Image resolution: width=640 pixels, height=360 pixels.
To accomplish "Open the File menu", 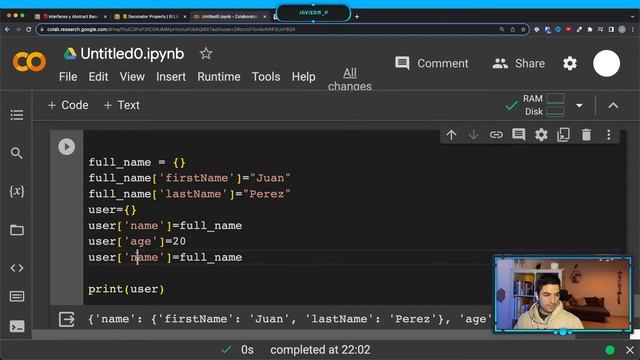I will pyautogui.click(x=68, y=77).
